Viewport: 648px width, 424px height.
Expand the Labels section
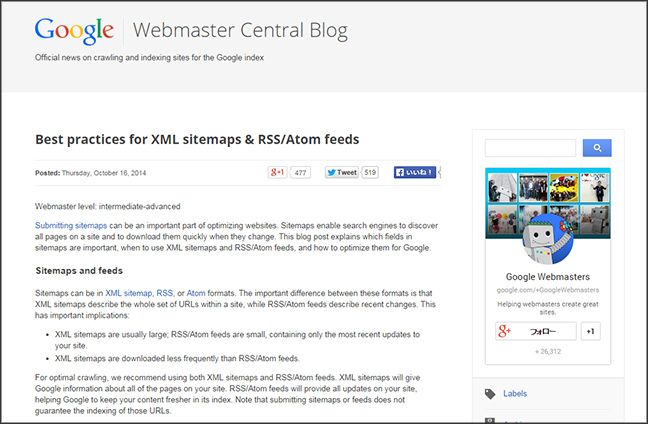tap(515, 394)
